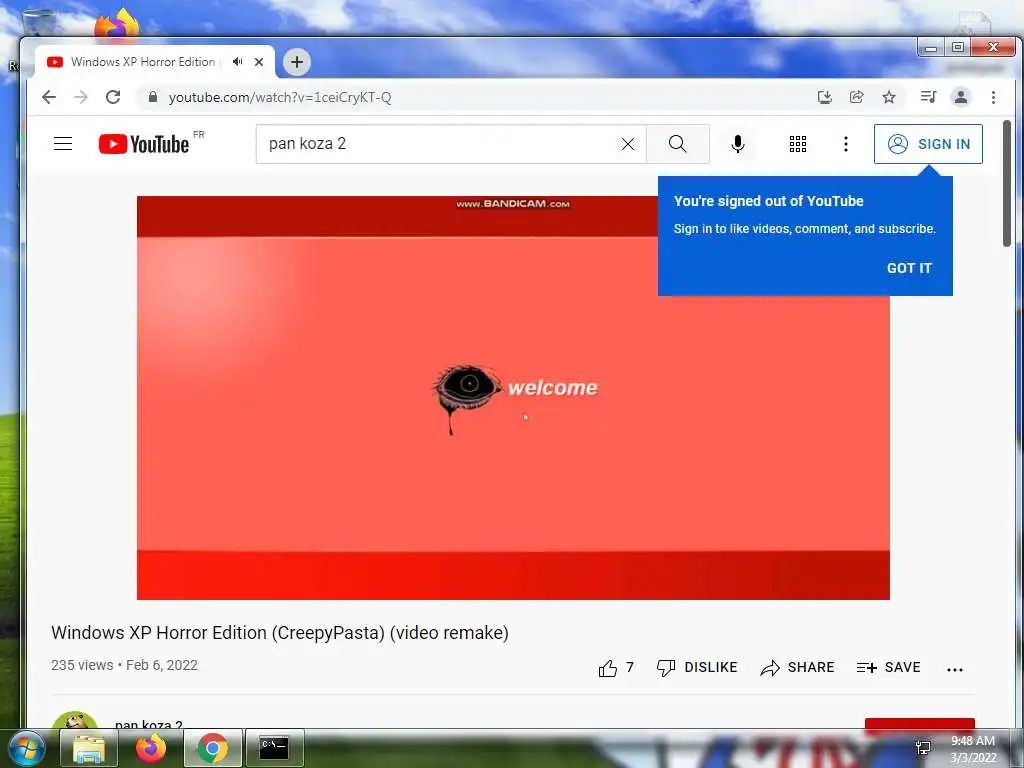Click the Chrome taskbar icon
1024x768 pixels.
(213, 748)
